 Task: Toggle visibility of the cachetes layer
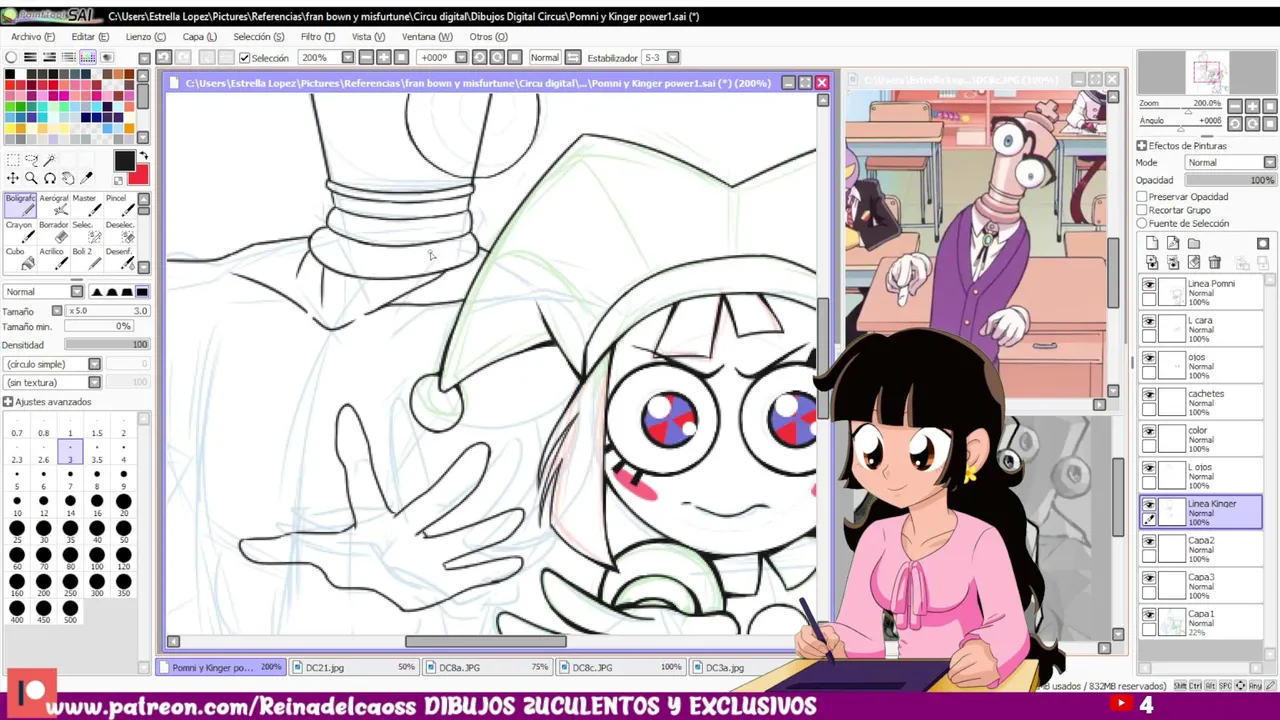(x=1149, y=395)
